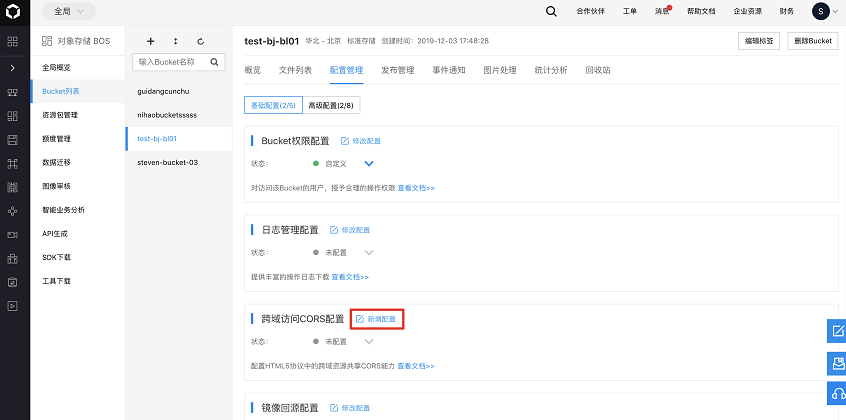Screen dimensions: 846x420
Task: Click the search magnifier in the top bar
Action: (551, 11)
